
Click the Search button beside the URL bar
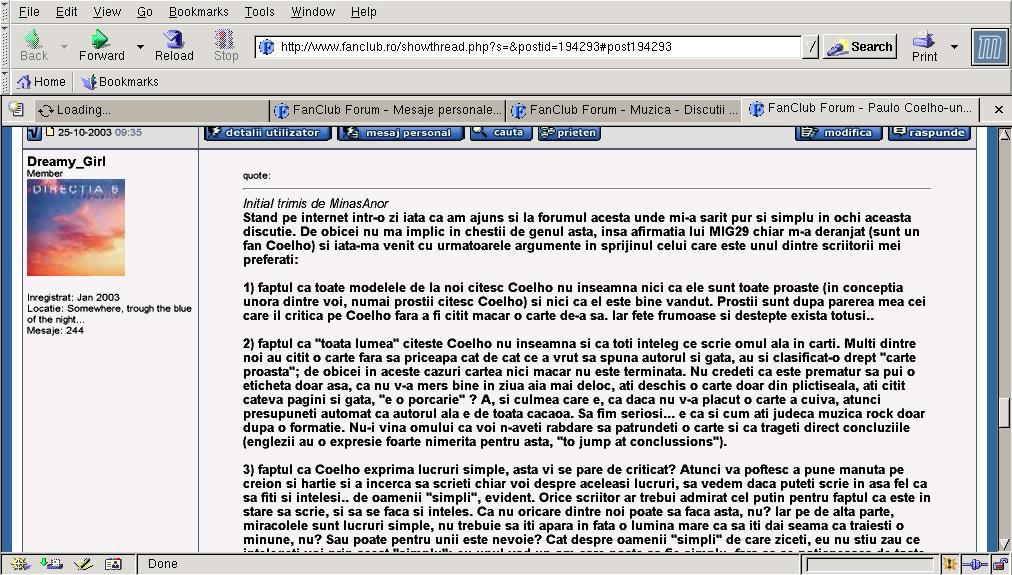click(860, 46)
